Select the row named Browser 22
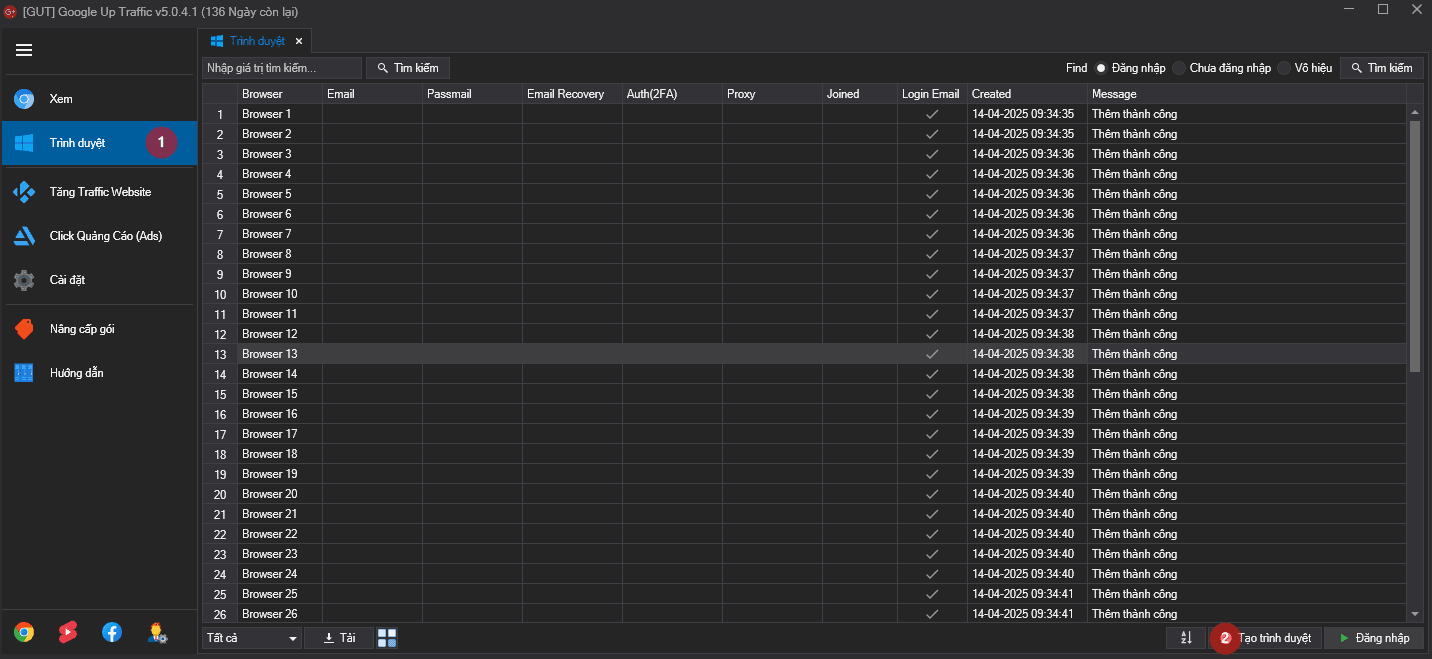 [x=805, y=534]
